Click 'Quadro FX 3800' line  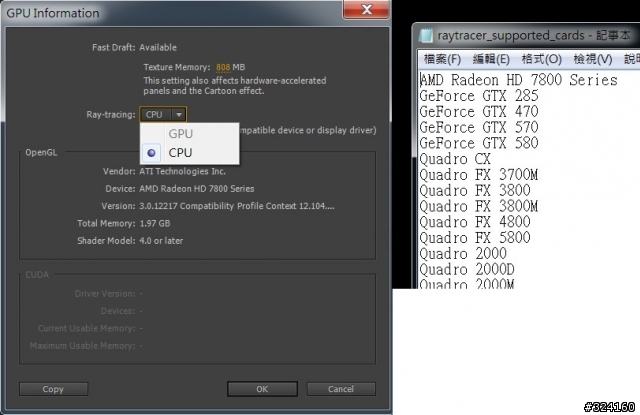point(475,190)
